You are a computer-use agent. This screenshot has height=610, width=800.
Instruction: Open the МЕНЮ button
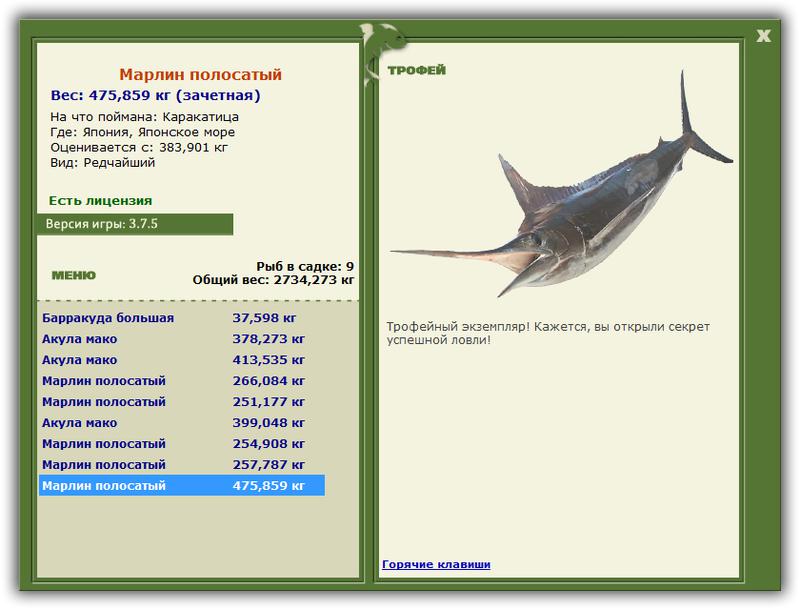[x=73, y=275]
